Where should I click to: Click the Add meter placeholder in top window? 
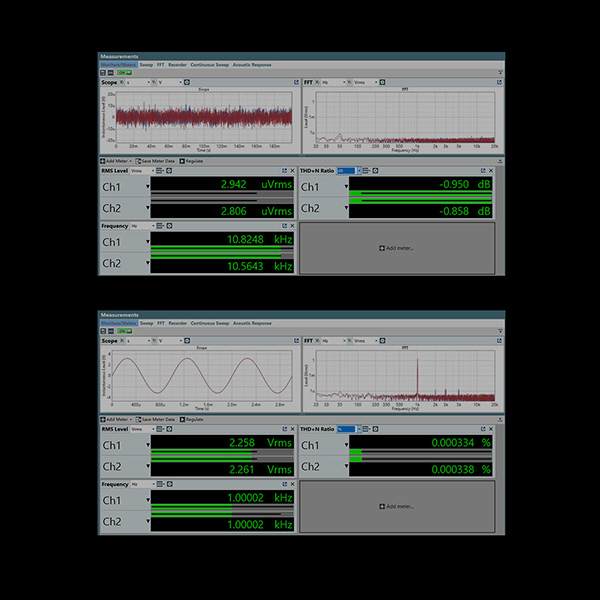[x=396, y=248]
